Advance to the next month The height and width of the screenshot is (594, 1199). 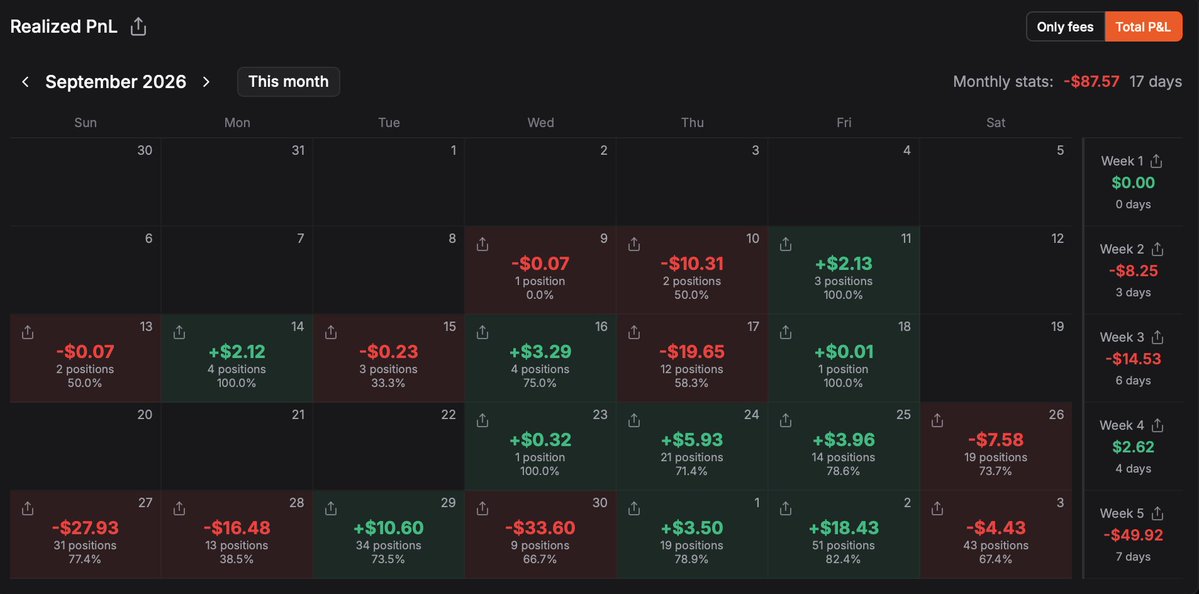(206, 82)
